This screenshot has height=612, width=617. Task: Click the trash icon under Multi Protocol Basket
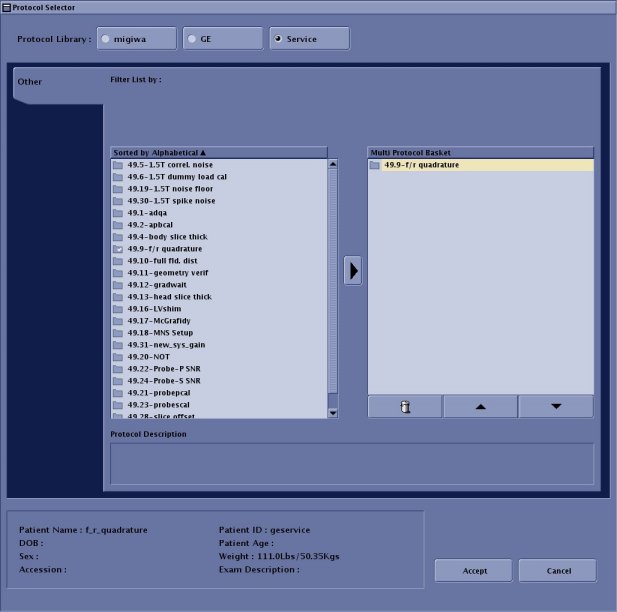[x=404, y=406]
